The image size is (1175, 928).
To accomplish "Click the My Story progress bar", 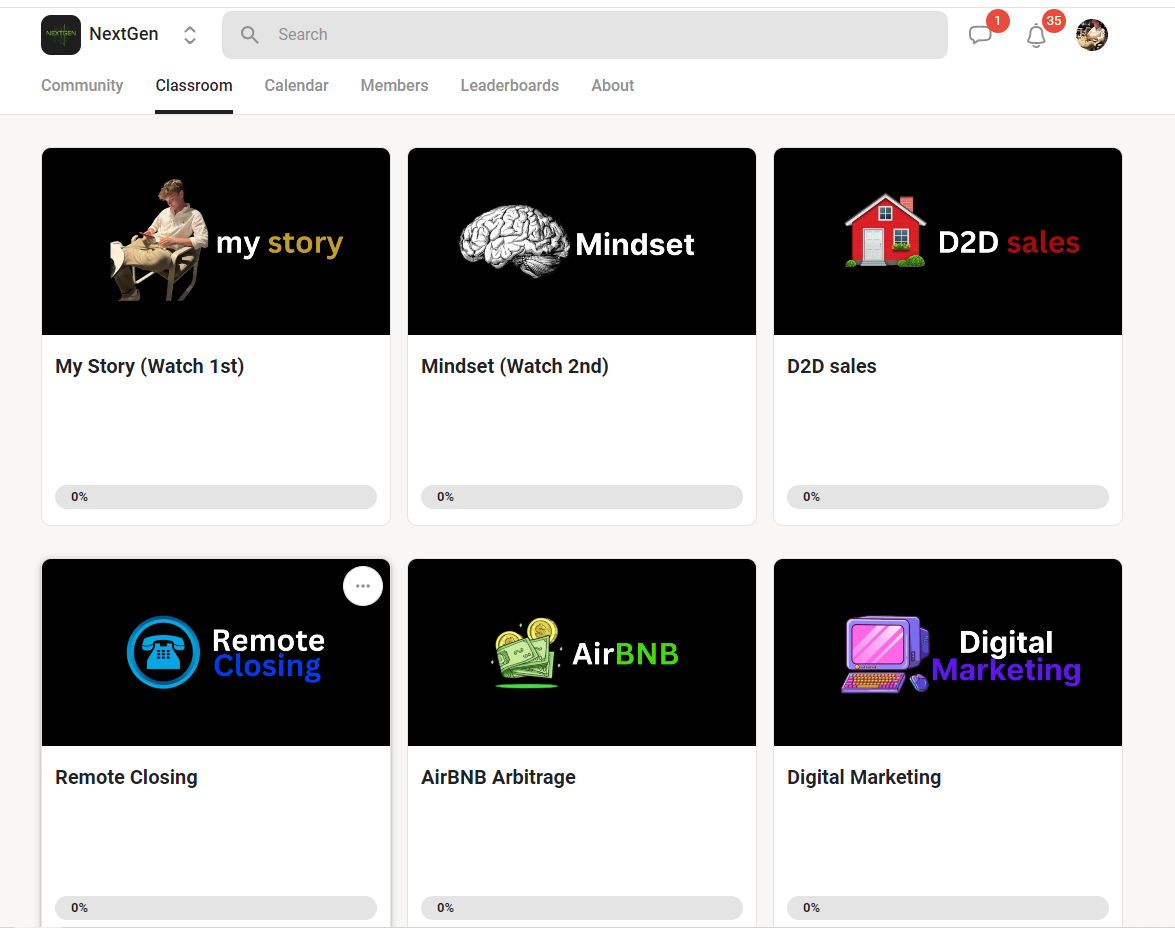I will [x=216, y=497].
